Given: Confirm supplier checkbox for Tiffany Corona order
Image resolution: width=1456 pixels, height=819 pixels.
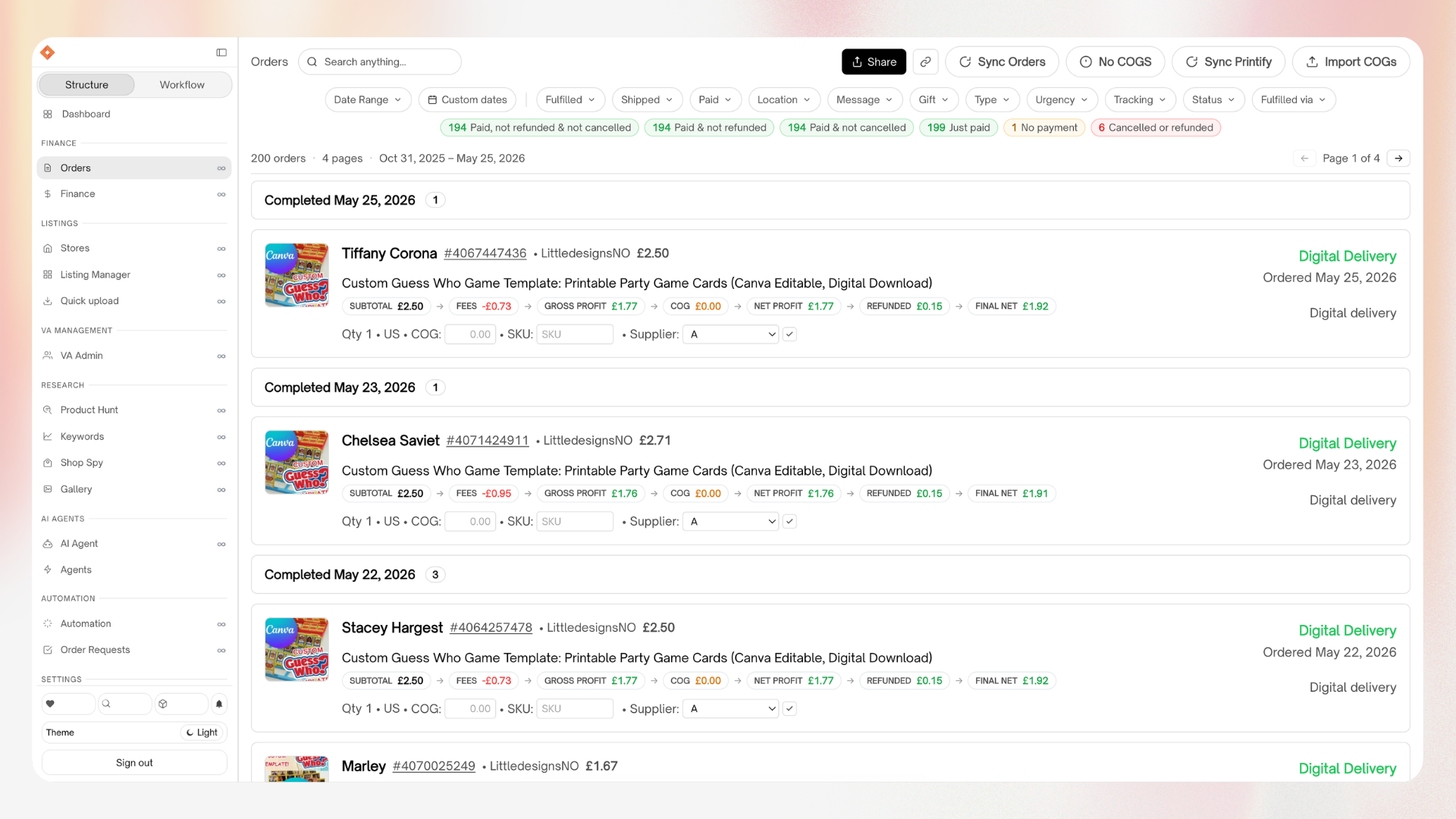Looking at the screenshot, I should tap(789, 334).
